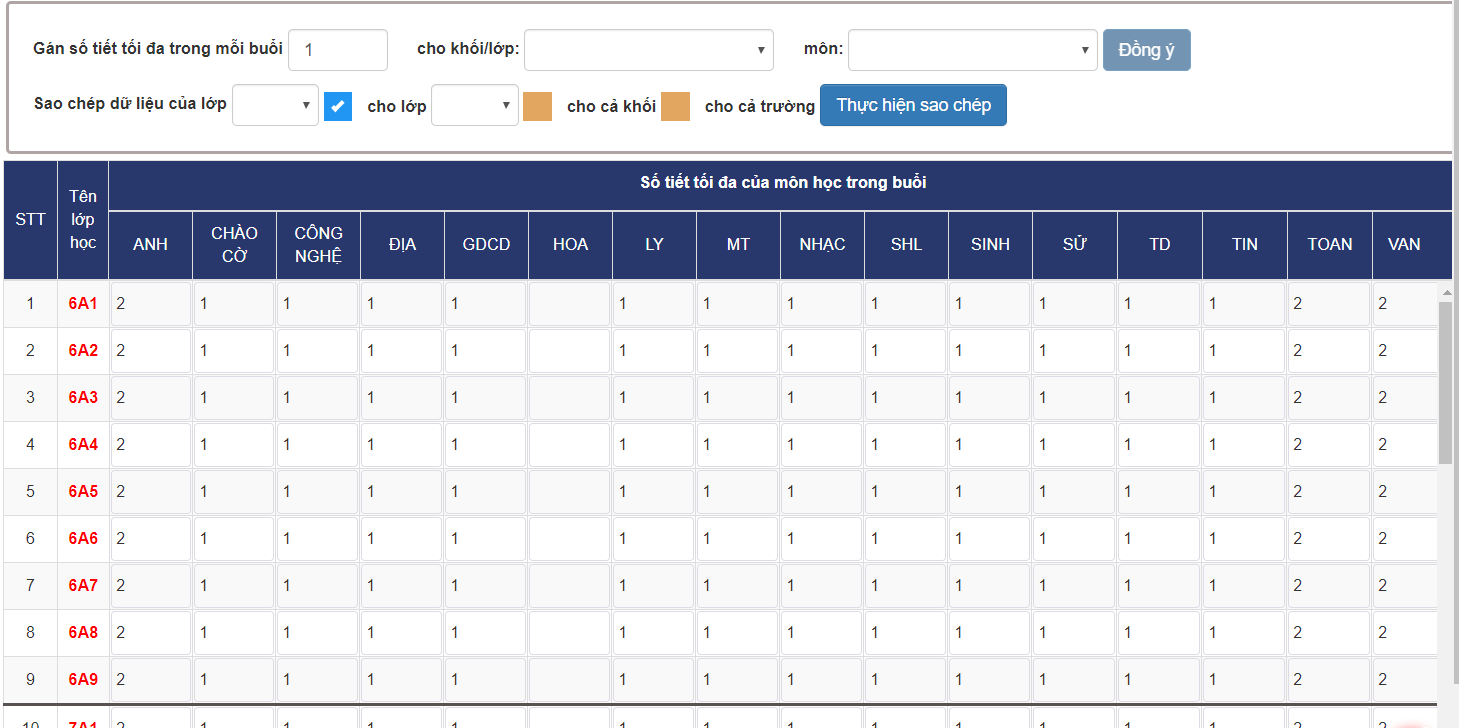Click the TOAN cell for class 6A5

(1328, 492)
